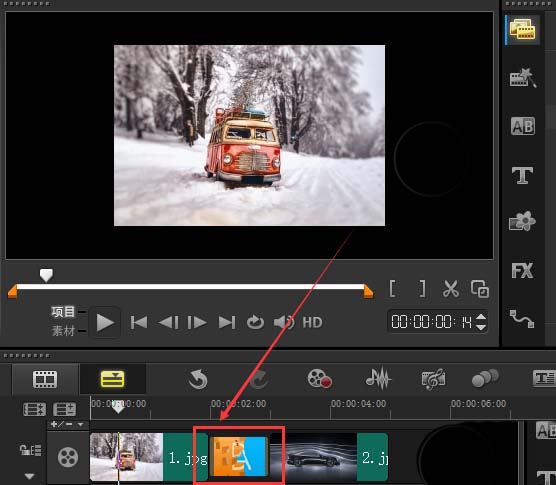Click ruler at 00:00:06:00
556x485 pixels.
(478, 404)
